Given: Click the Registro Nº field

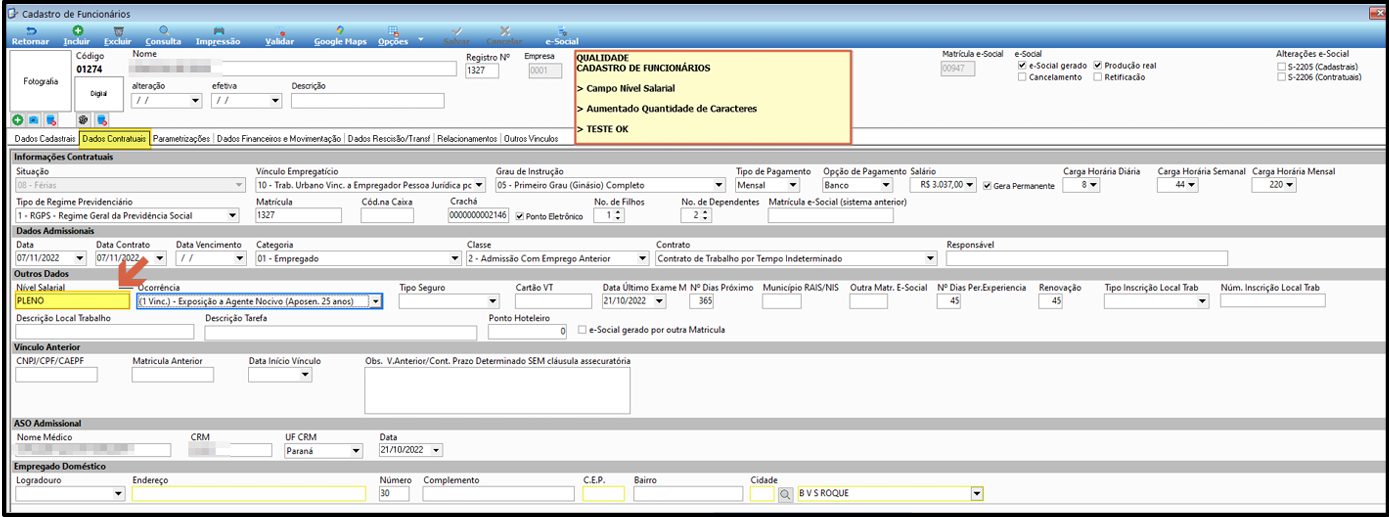Looking at the screenshot, I should tap(482, 71).
